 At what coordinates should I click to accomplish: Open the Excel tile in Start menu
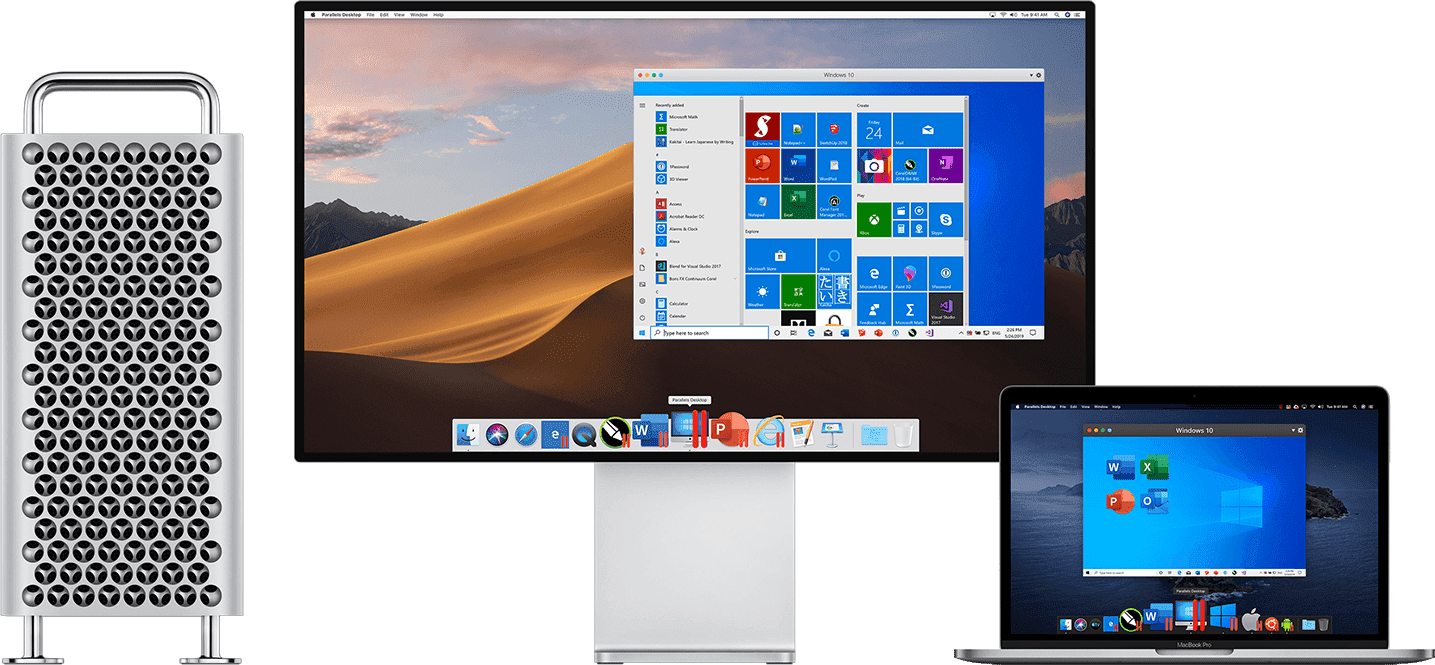click(x=798, y=202)
